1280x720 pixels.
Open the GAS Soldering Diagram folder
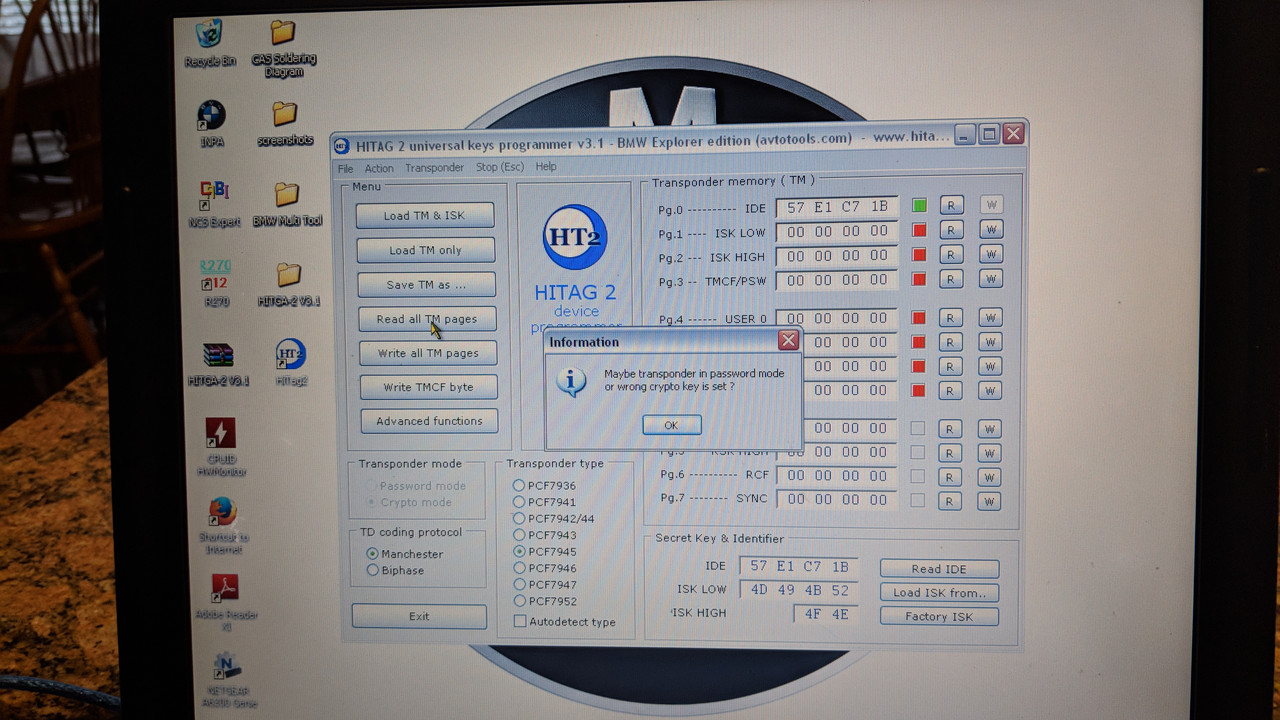click(x=284, y=48)
